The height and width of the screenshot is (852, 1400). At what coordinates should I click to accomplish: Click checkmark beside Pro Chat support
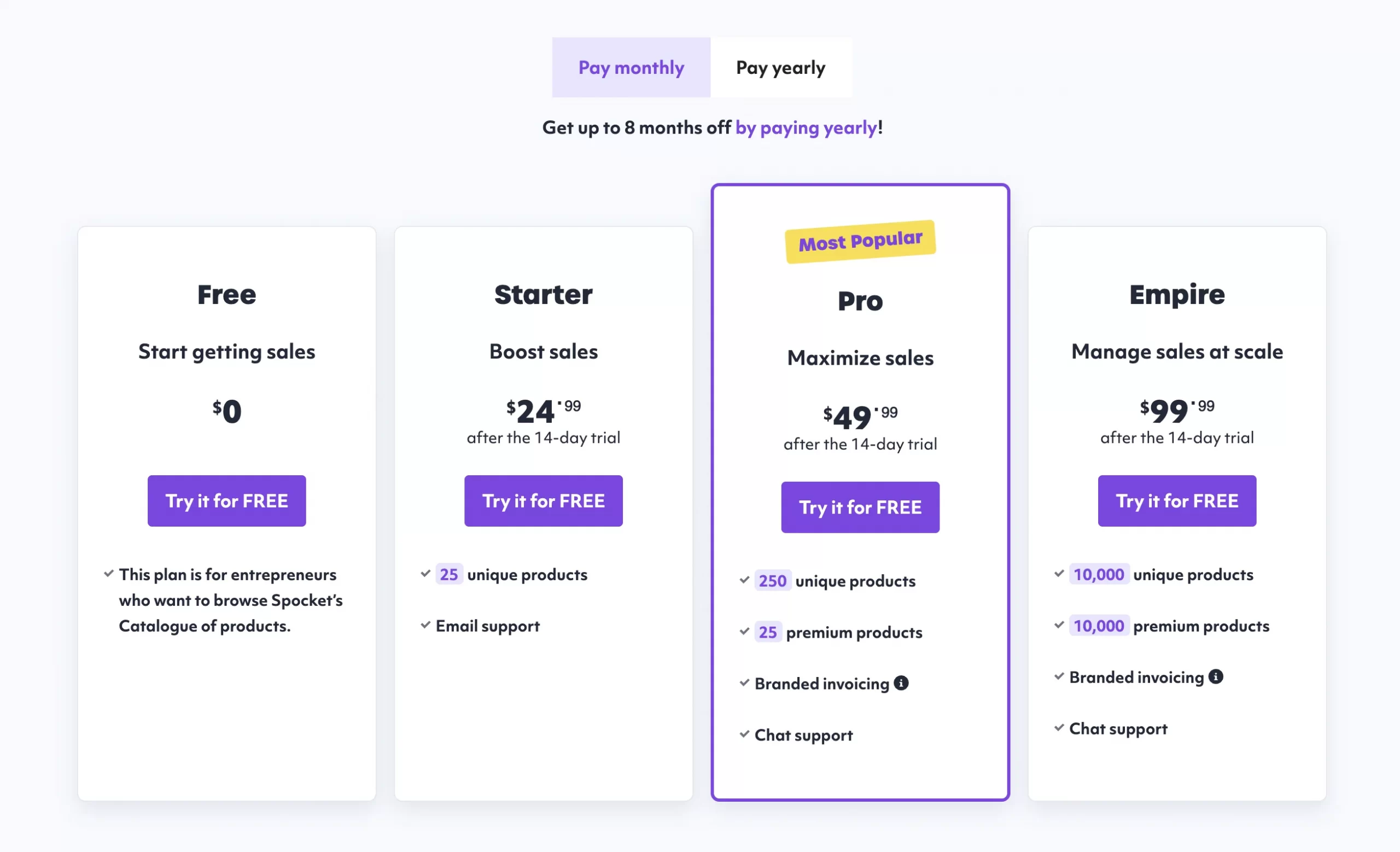click(744, 734)
